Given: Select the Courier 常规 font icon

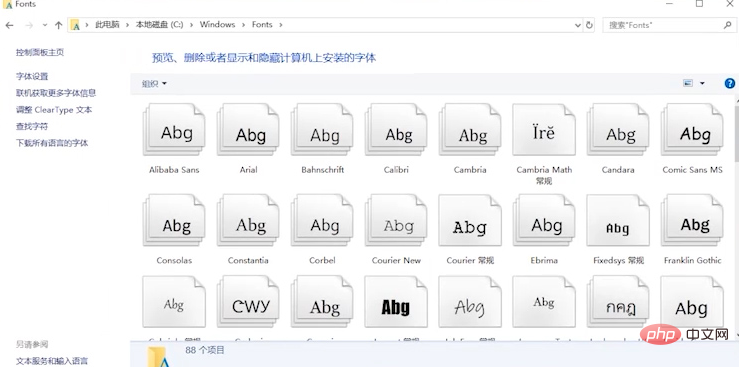Looking at the screenshot, I should (470, 220).
